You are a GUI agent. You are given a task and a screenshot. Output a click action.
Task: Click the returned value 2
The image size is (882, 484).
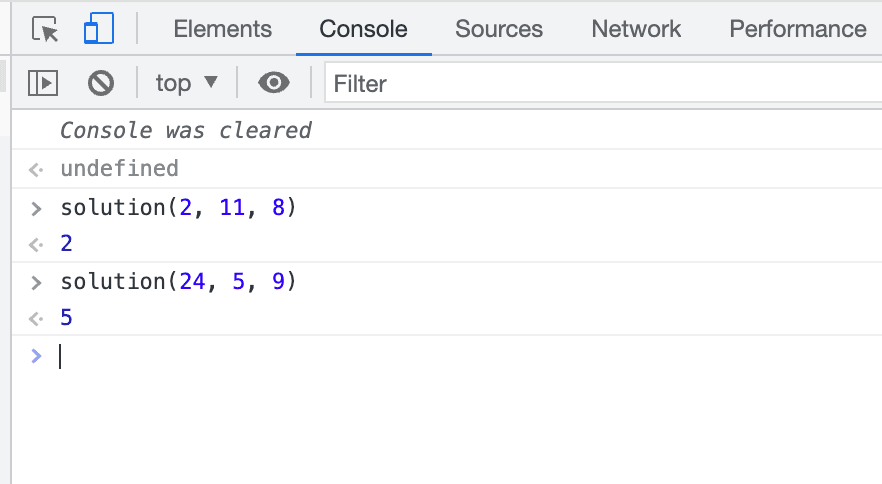coord(66,245)
